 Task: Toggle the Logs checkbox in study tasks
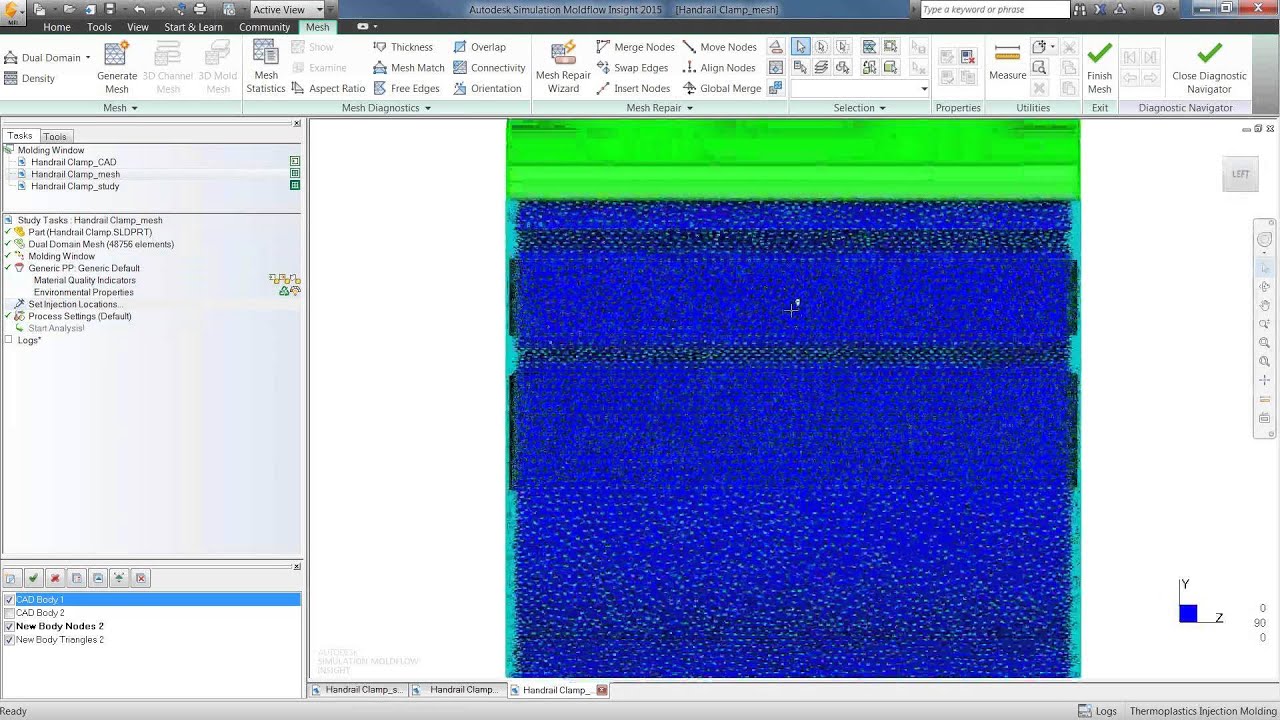(9, 340)
